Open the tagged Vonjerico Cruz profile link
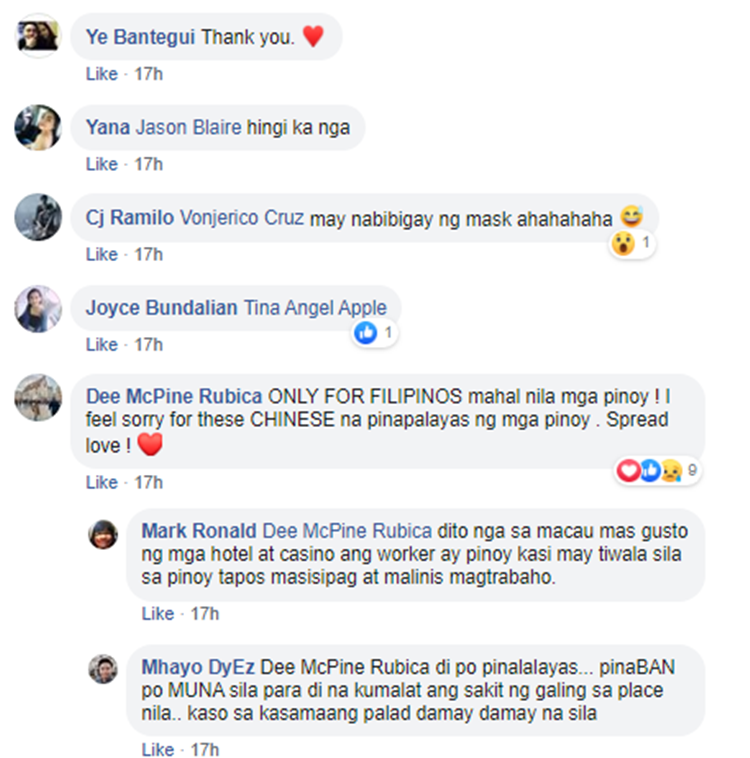 coord(242,218)
